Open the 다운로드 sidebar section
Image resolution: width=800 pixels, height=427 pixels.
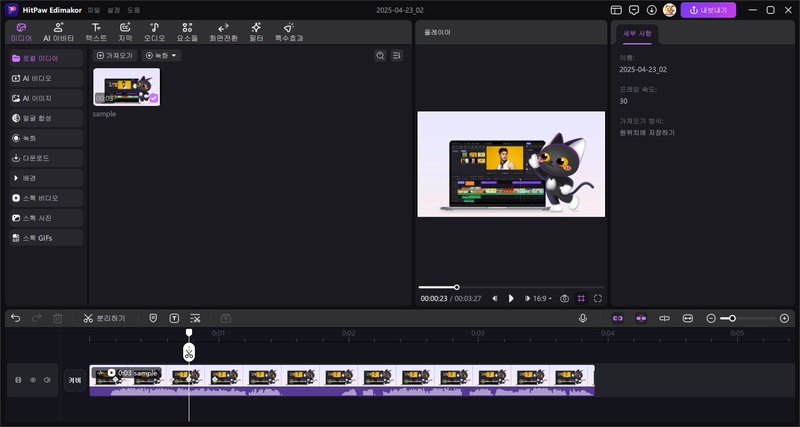(x=46, y=158)
